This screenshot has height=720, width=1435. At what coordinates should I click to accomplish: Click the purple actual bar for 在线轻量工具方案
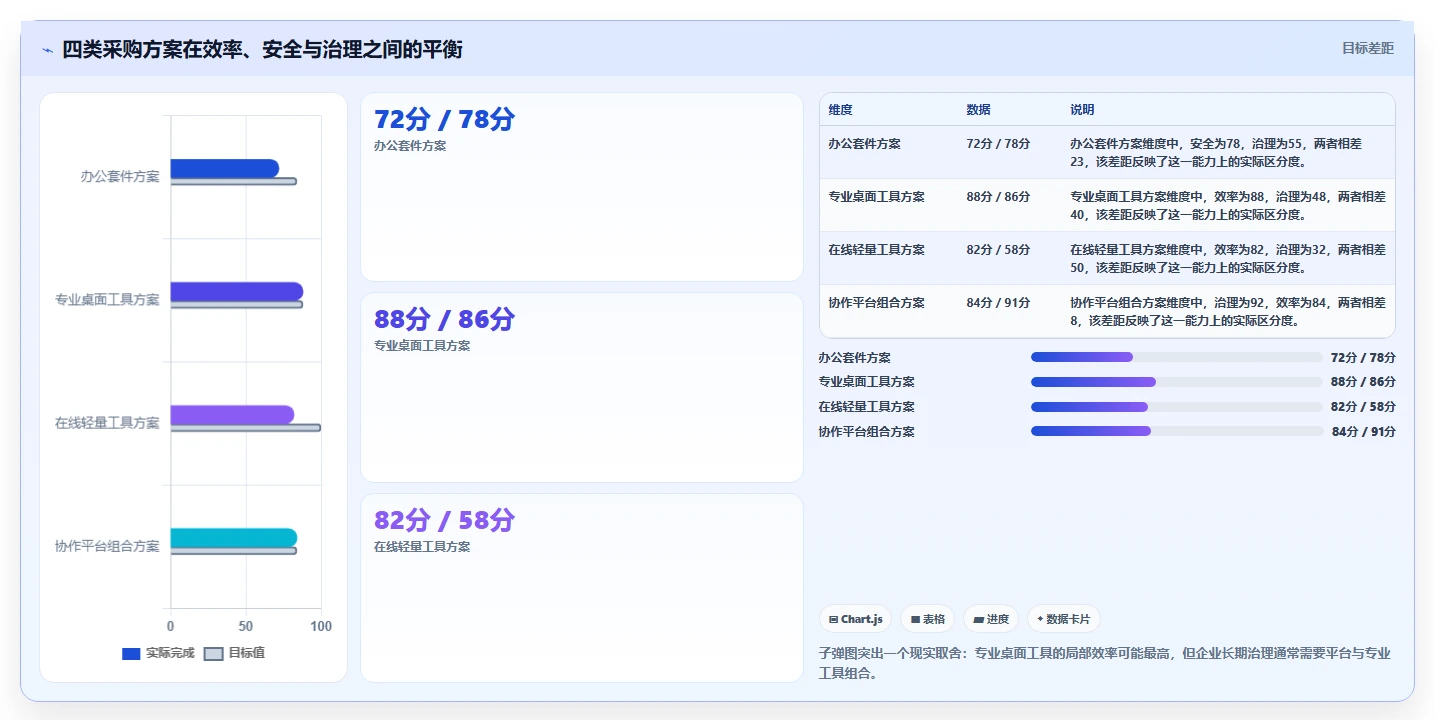click(232, 415)
